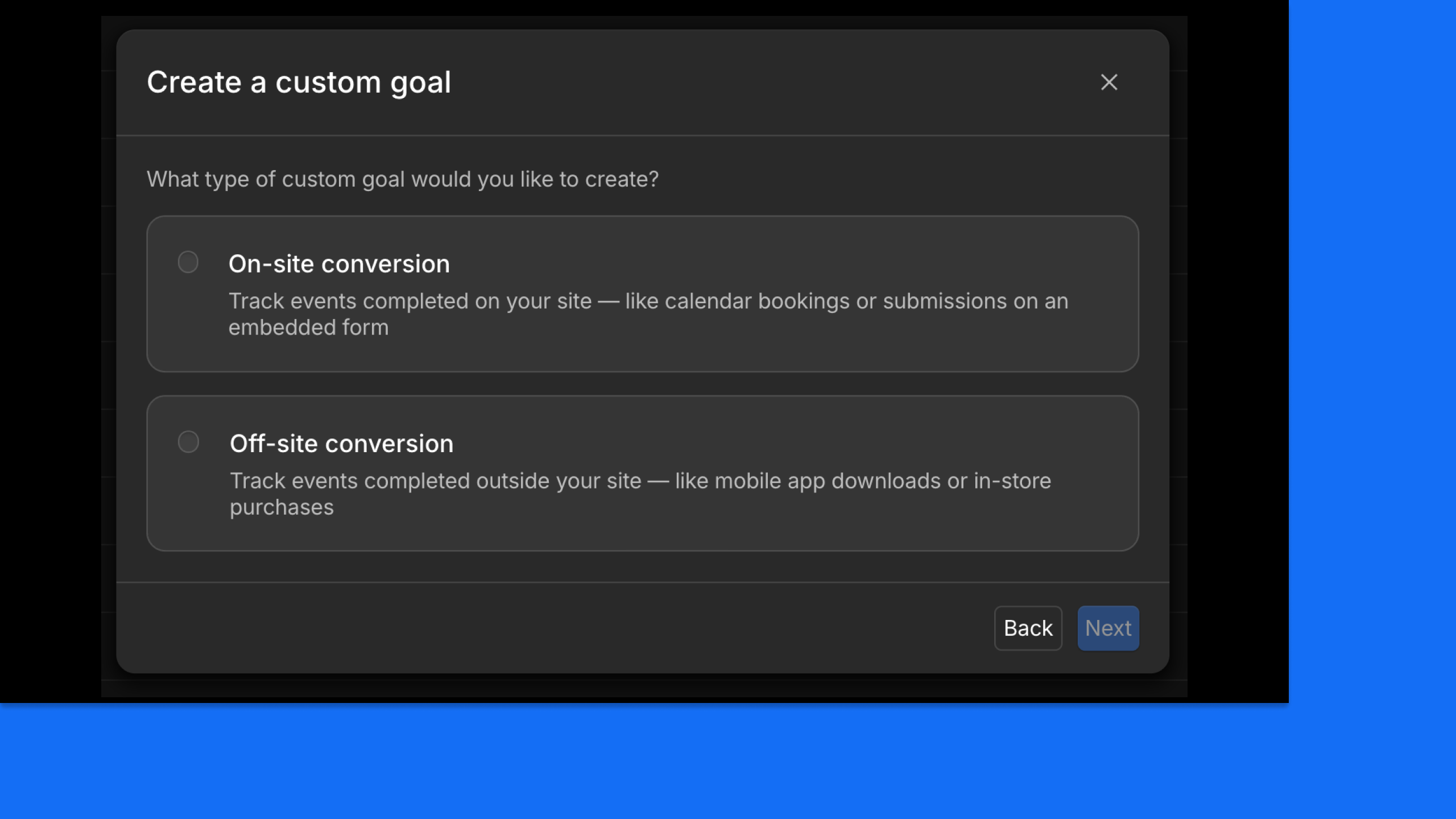This screenshot has width=1456, height=819.
Task: Click the On-site conversion heading text
Action: coord(340,263)
